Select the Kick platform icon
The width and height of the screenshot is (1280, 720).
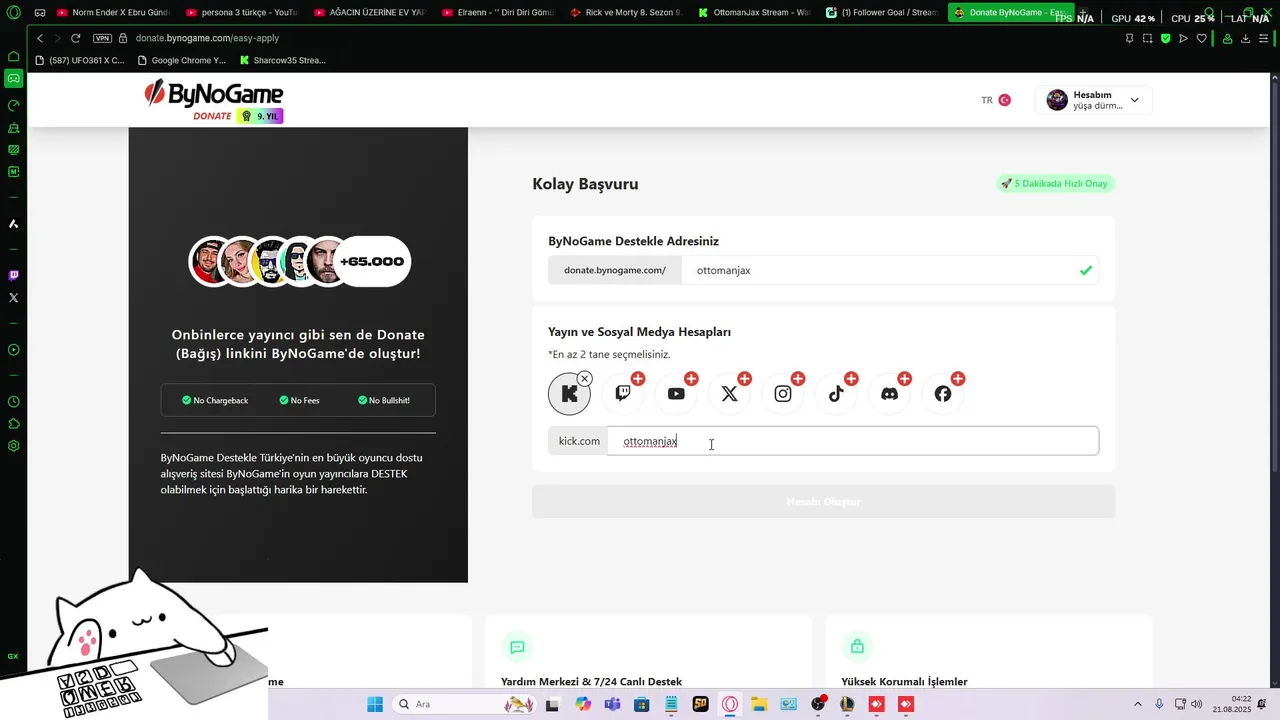pos(569,394)
